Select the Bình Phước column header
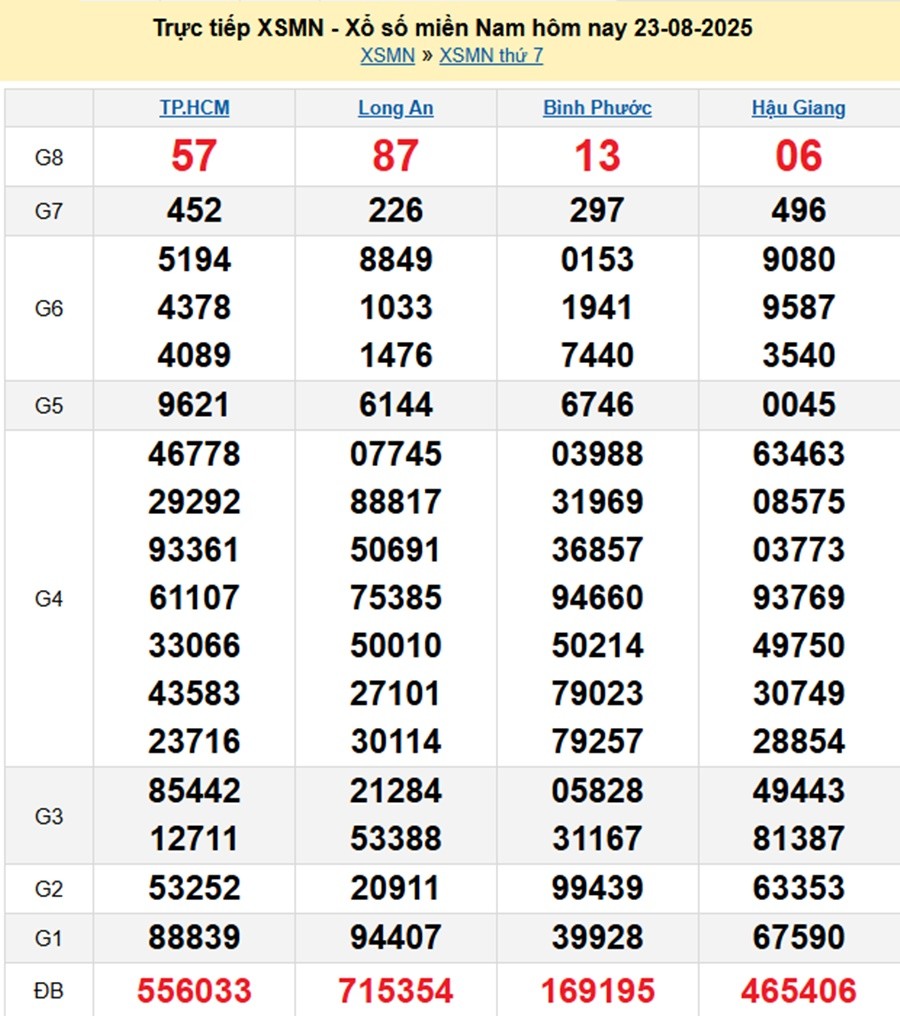Viewport: 900px width, 1016px height. (x=597, y=108)
